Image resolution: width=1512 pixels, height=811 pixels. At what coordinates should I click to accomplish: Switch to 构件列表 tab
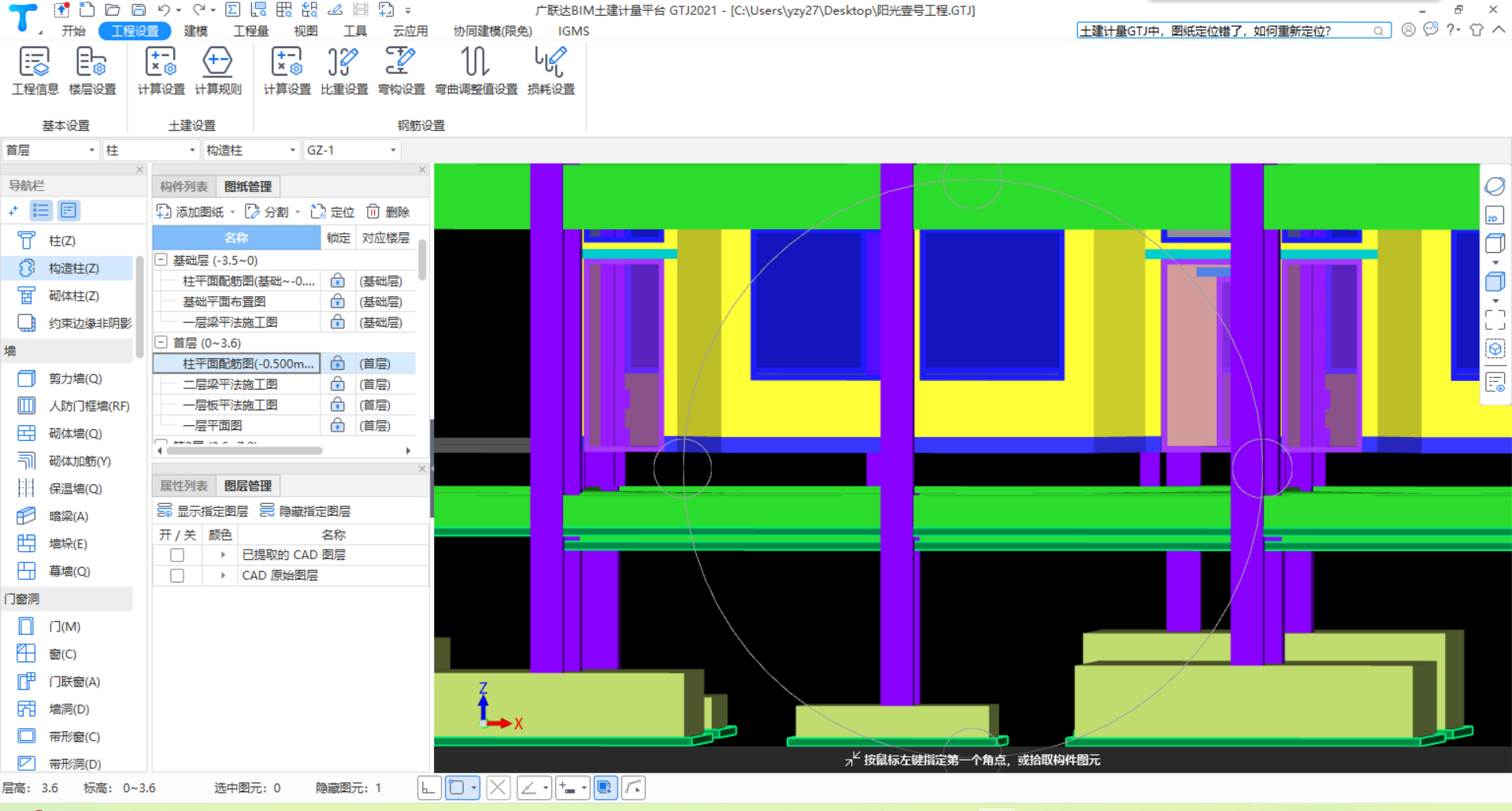[183, 187]
